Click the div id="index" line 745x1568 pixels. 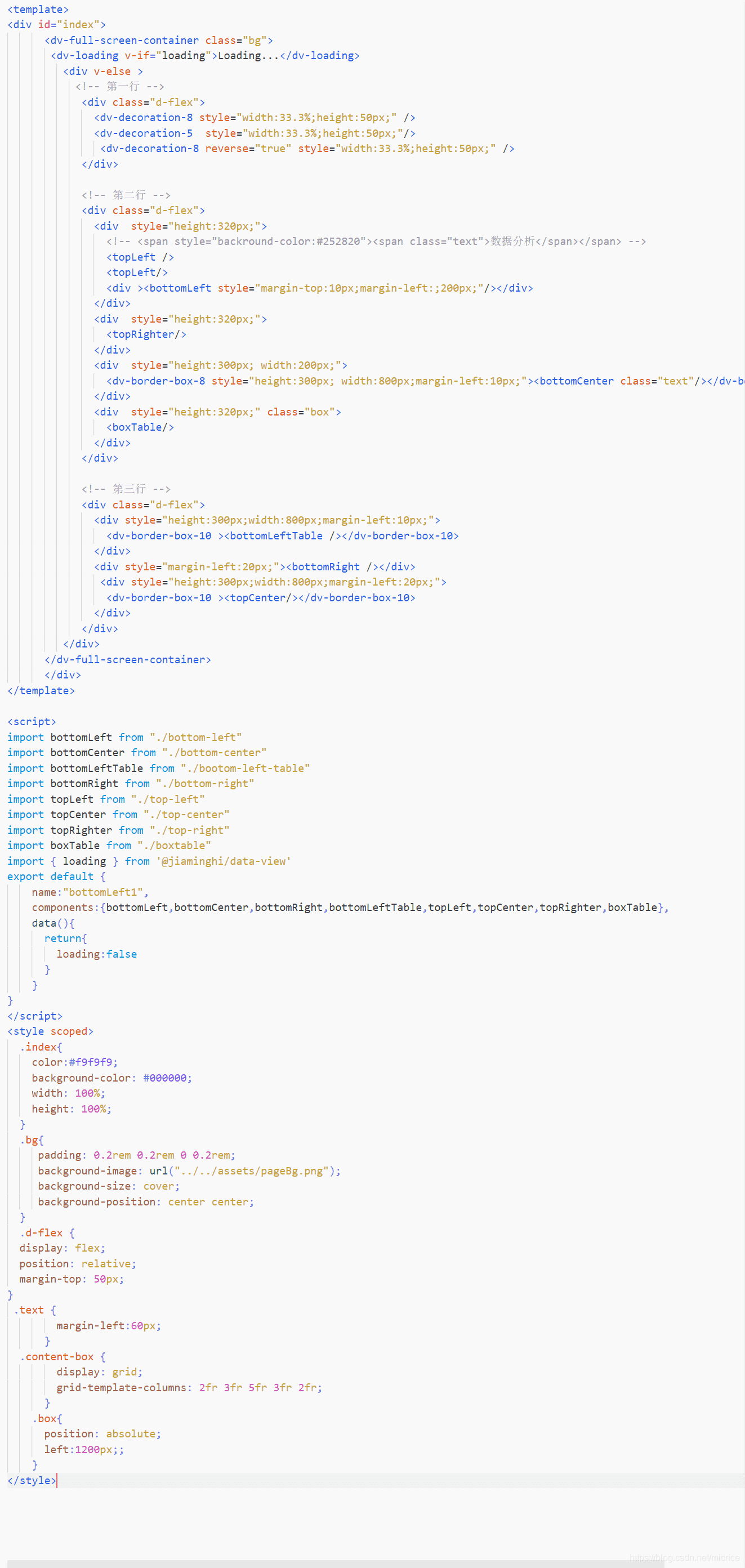coord(57,24)
